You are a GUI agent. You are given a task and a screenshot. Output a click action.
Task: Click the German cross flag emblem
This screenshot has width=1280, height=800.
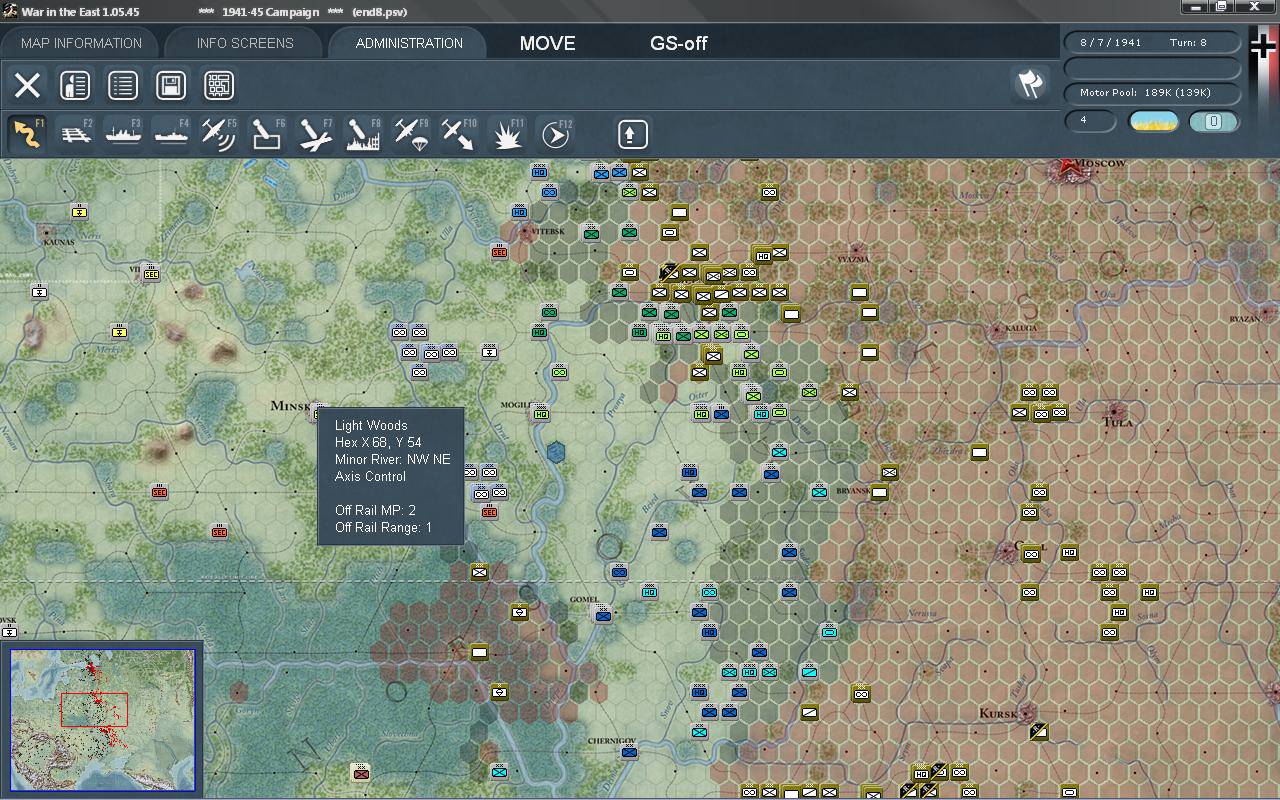[x=1263, y=47]
